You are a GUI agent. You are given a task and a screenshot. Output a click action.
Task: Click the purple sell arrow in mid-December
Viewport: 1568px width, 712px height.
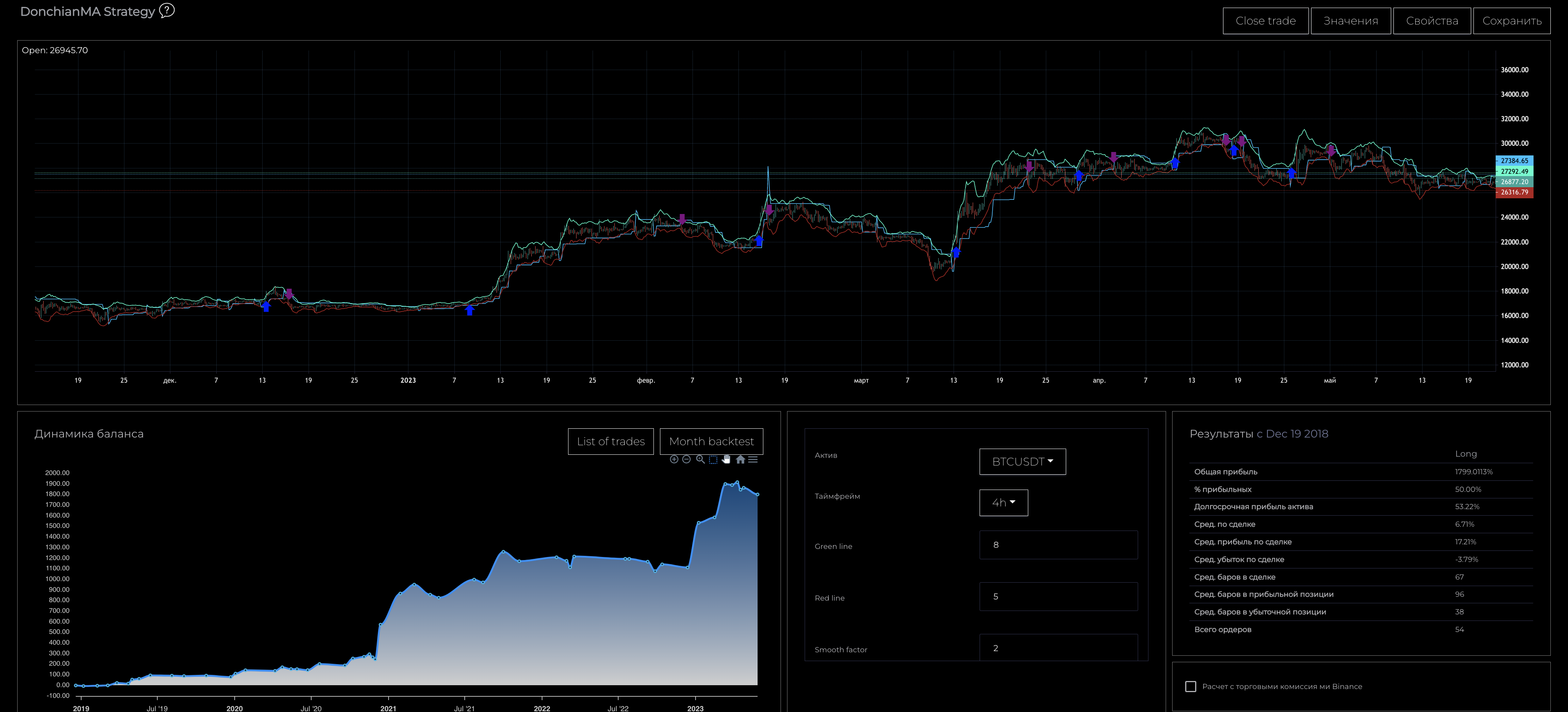(x=289, y=294)
